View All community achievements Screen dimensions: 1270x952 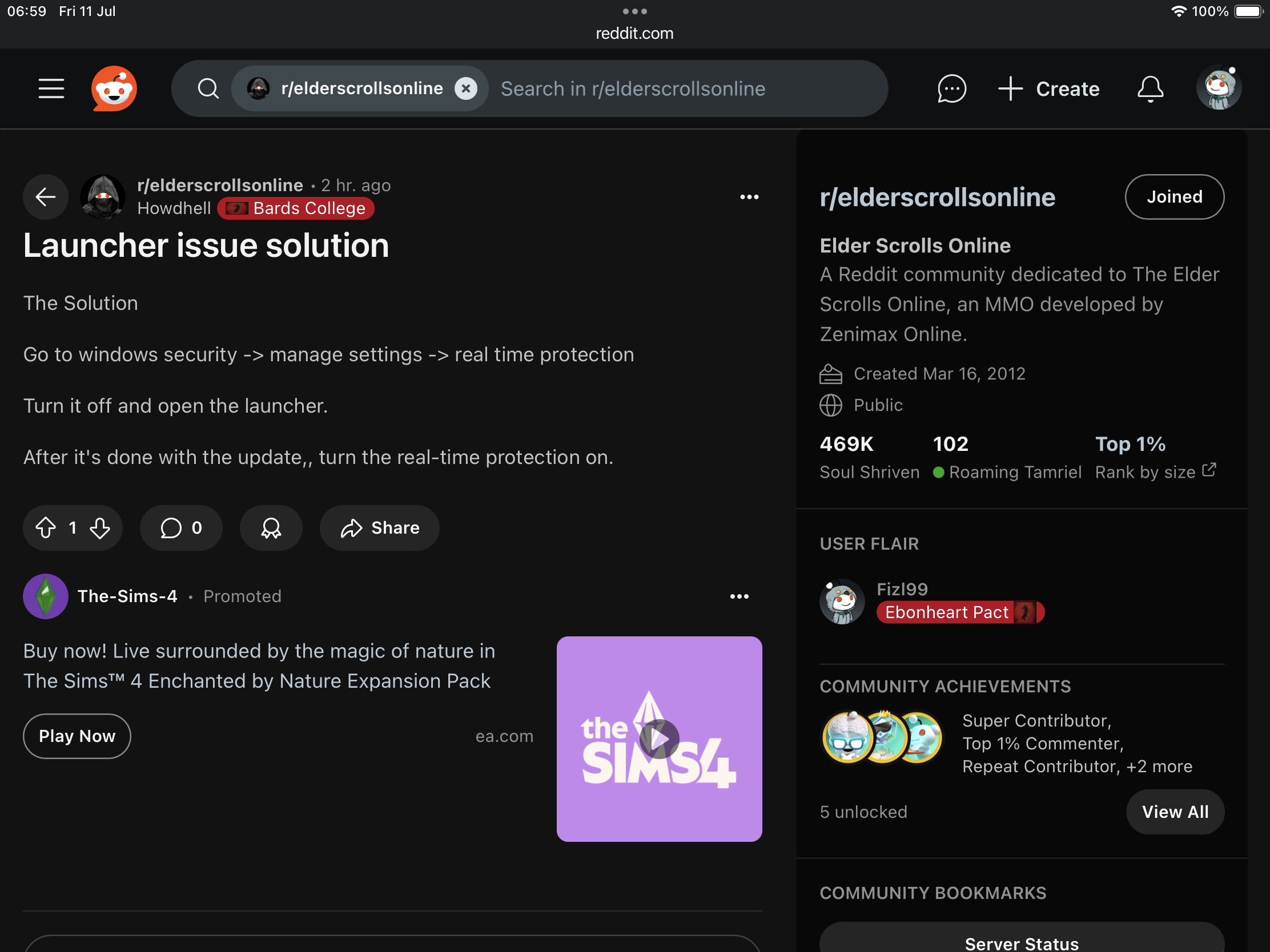click(1175, 812)
